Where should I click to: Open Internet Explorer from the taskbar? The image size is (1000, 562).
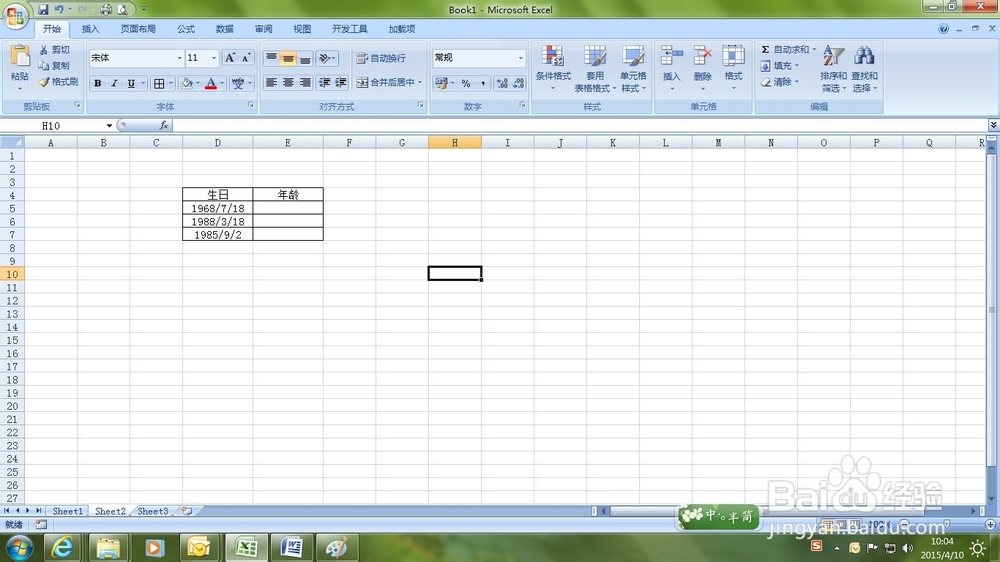click(x=62, y=547)
